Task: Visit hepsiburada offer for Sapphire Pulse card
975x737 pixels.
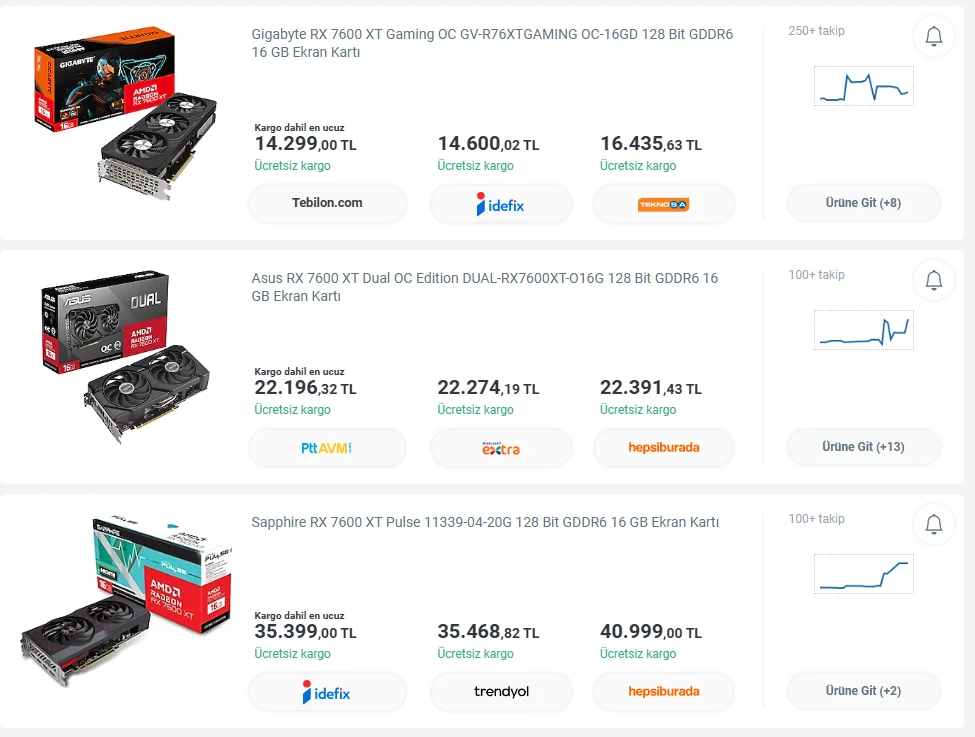Action: tap(663, 692)
